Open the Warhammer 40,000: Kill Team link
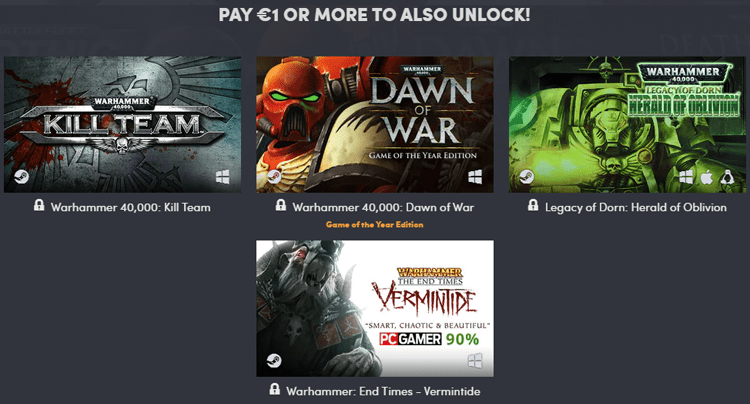 point(131,207)
